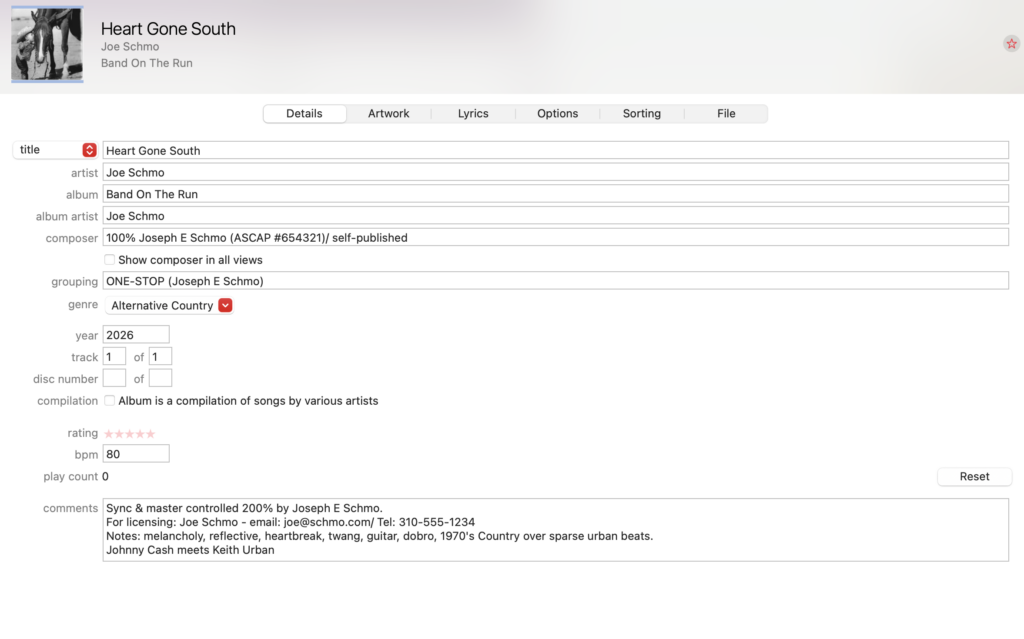Open the Lyrics tab
This screenshot has width=1024, height=639.
click(473, 114)
